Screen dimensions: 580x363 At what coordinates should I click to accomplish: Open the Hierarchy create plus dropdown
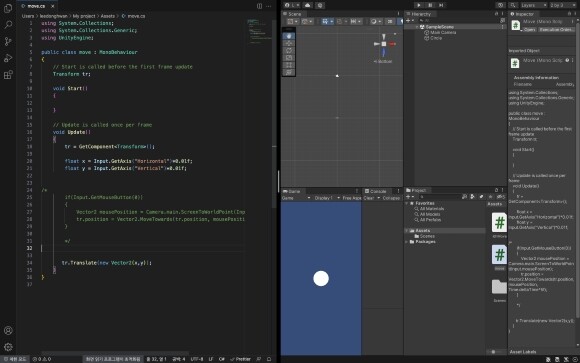pyautogui.click(x=410, y=21)
